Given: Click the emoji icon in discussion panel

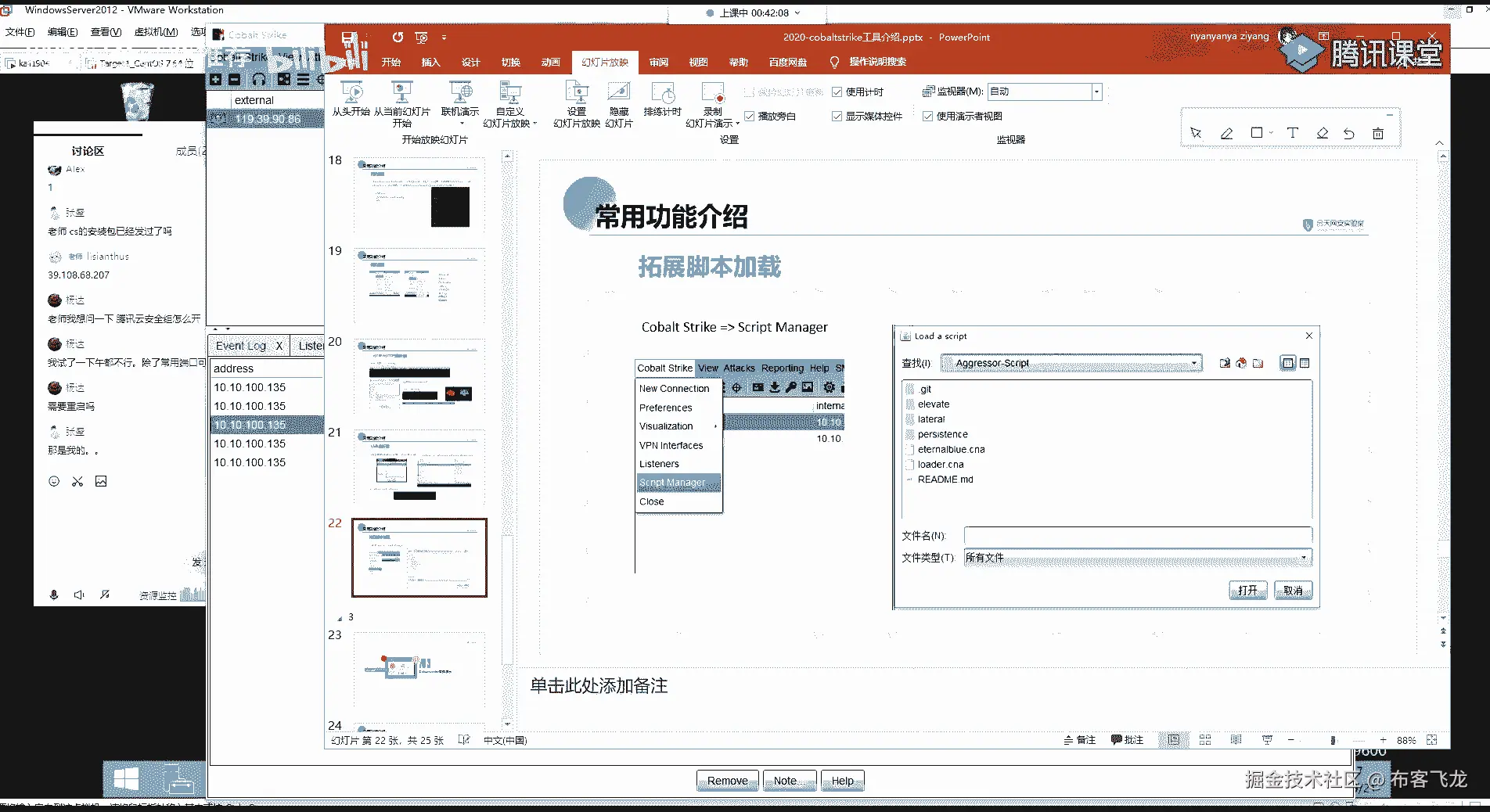Looking at the screenshot, I should pyautogui.click(x=54, y=482).
